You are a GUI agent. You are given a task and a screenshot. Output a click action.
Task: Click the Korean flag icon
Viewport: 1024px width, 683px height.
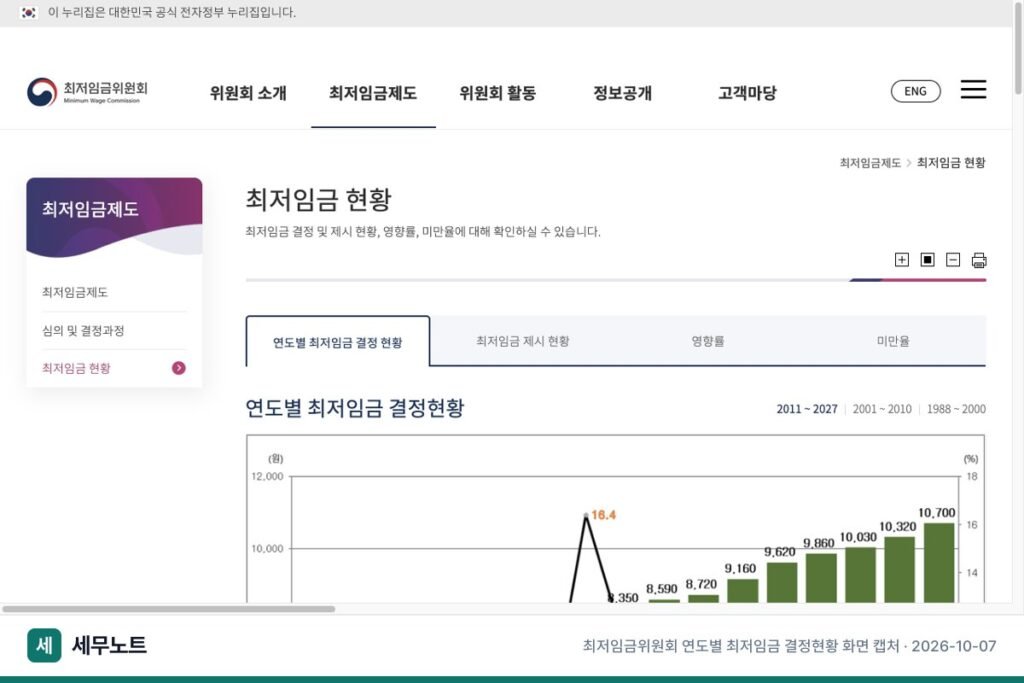[28, 12]
